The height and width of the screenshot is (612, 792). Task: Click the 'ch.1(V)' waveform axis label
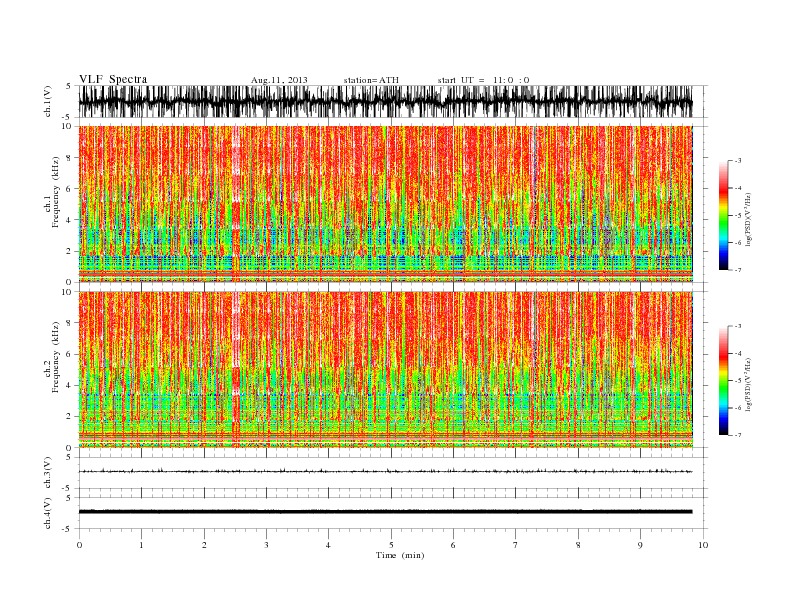point(48,101)
